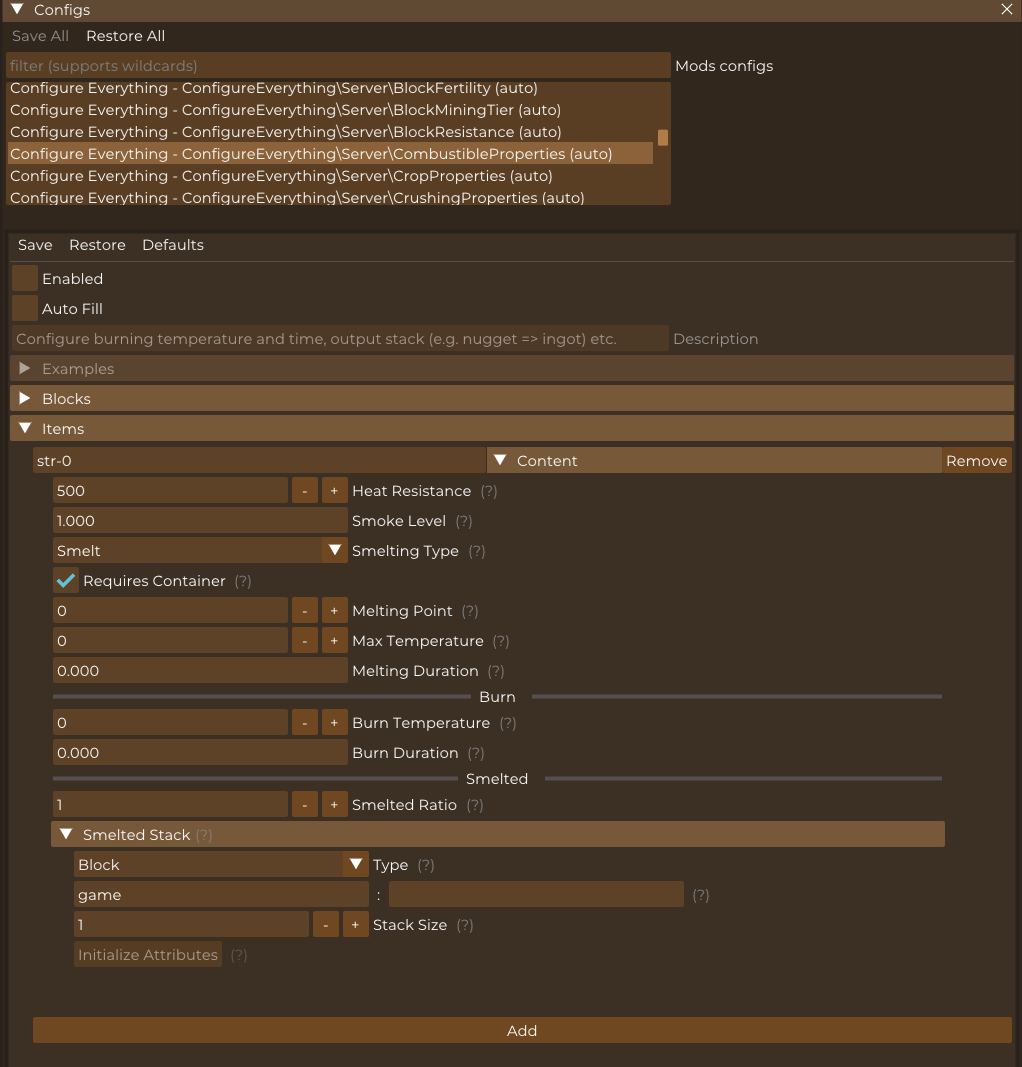This screenshot has width=1022, height=1067.
Task: Click the Add button at the bottom
Action: (522, 1031)
